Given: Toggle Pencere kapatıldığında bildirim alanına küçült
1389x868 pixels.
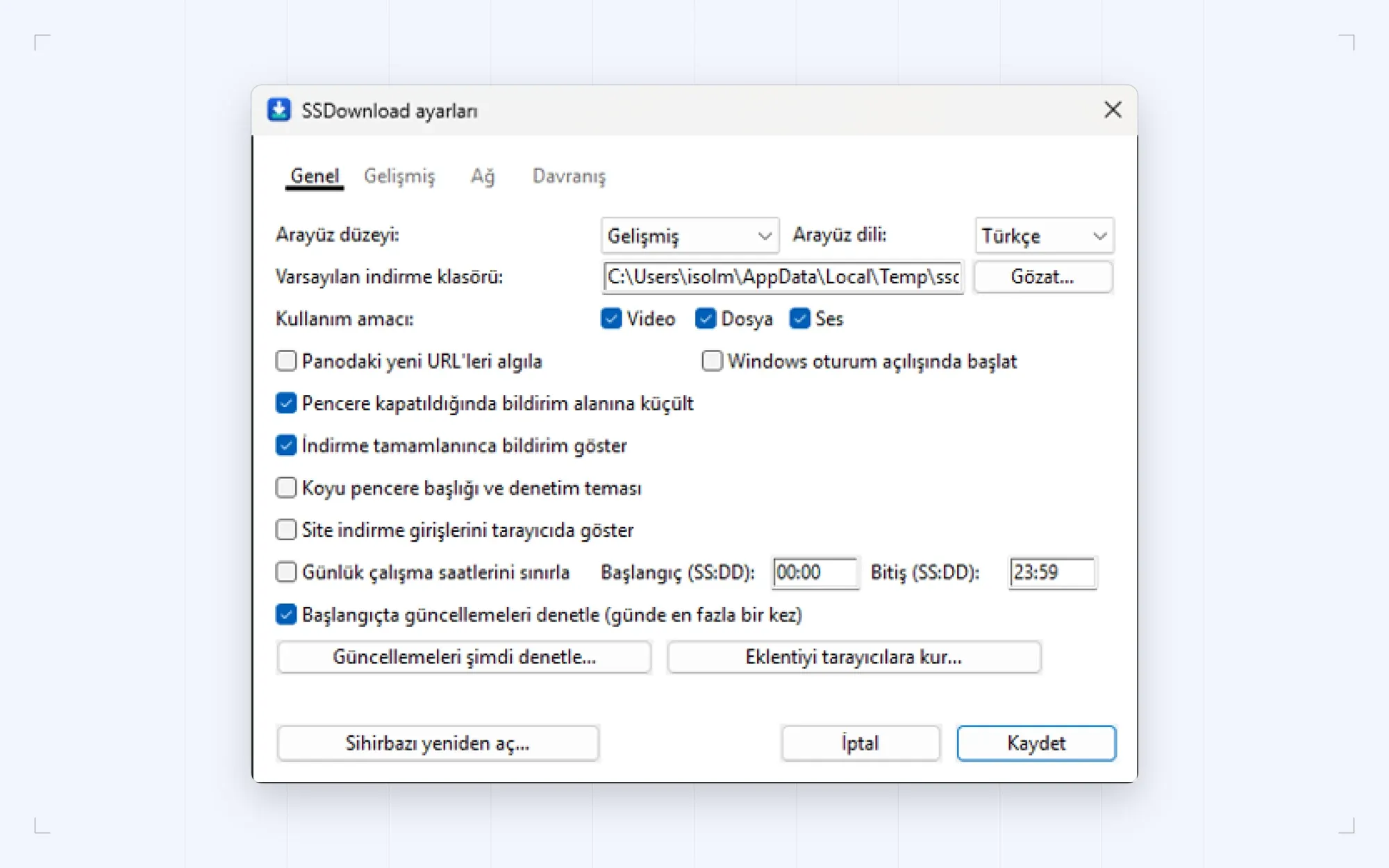Looking at the screenshot, I should tap(286, 403).
